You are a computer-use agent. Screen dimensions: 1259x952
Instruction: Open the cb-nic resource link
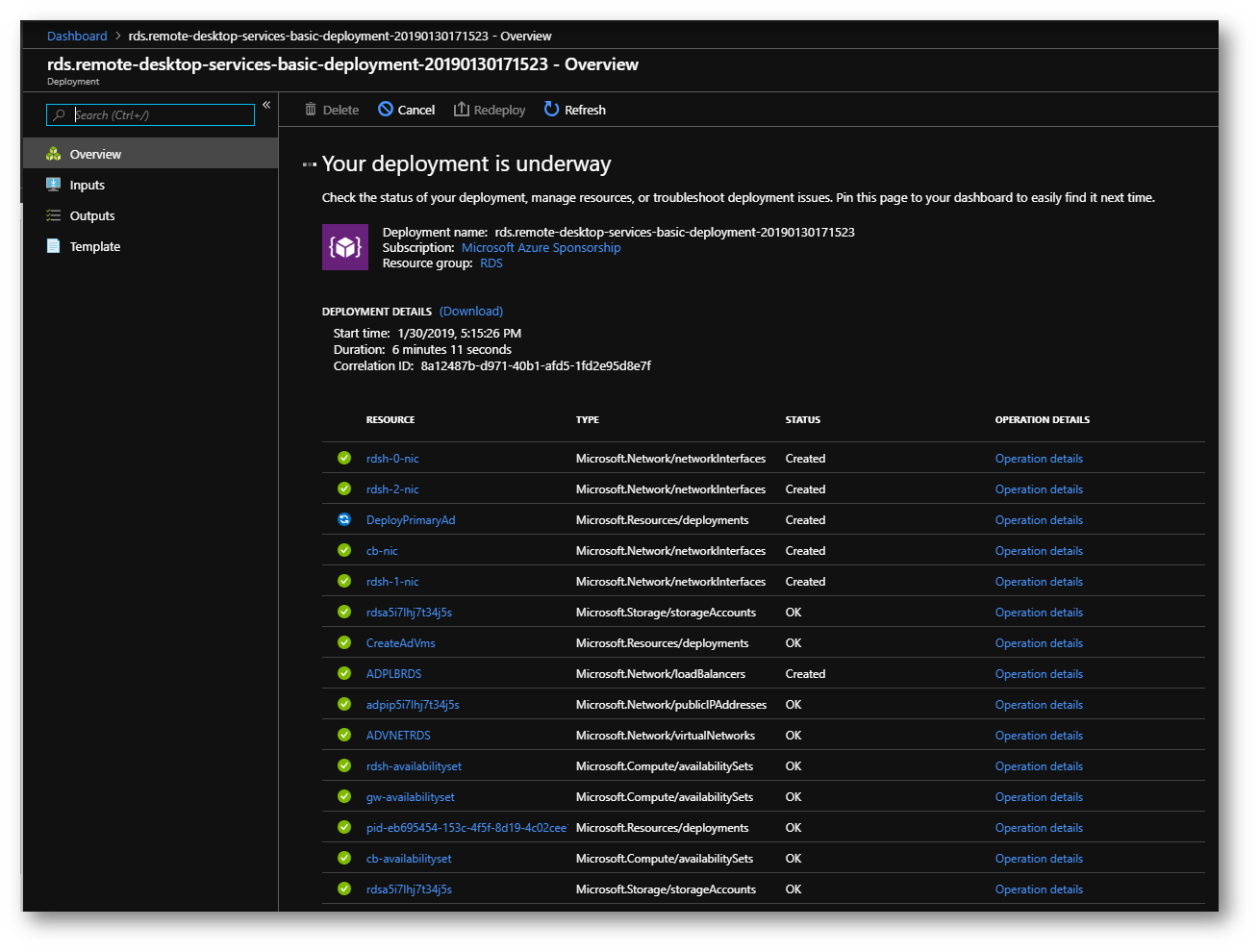(382, 551)
